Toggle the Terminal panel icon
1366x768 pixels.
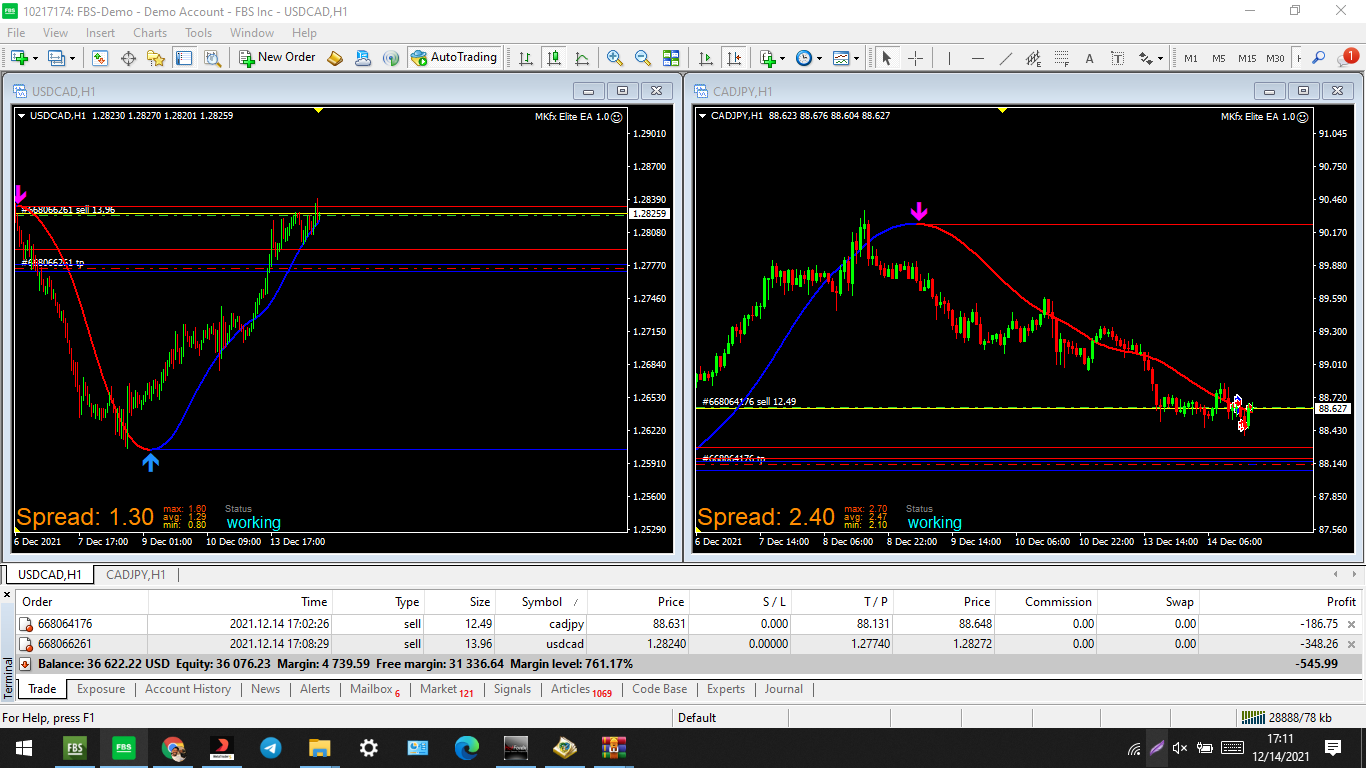pyautogui.click(x=184, y=58)
